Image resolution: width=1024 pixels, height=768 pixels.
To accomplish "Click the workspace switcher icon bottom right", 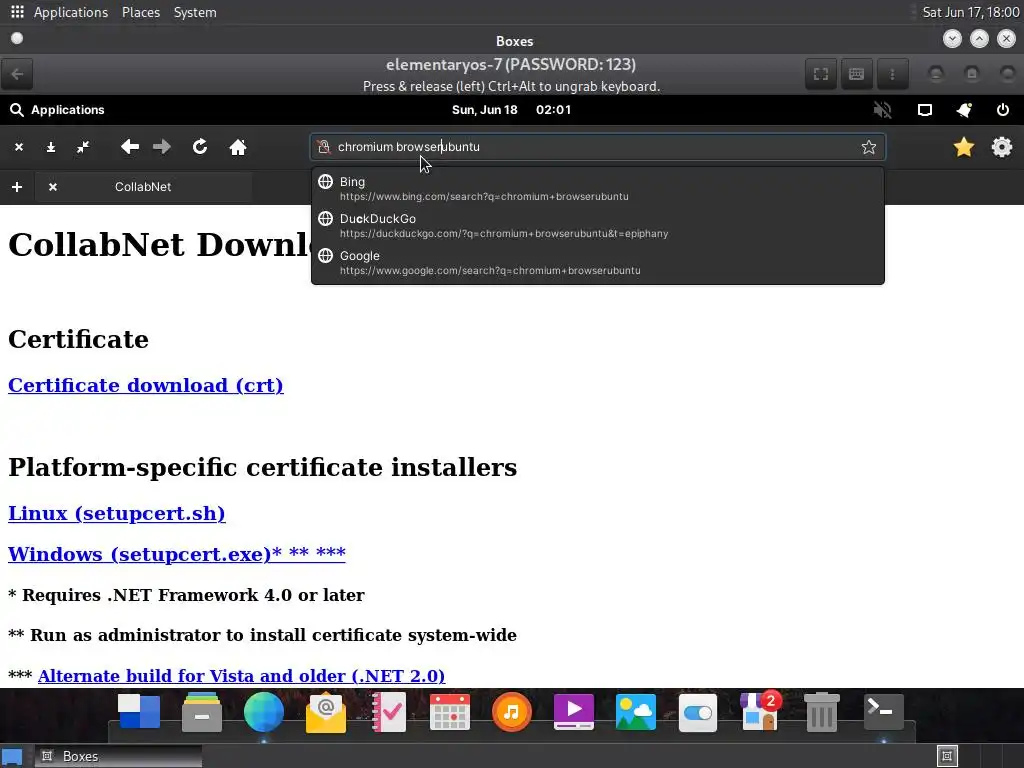I will coord(947,756).
